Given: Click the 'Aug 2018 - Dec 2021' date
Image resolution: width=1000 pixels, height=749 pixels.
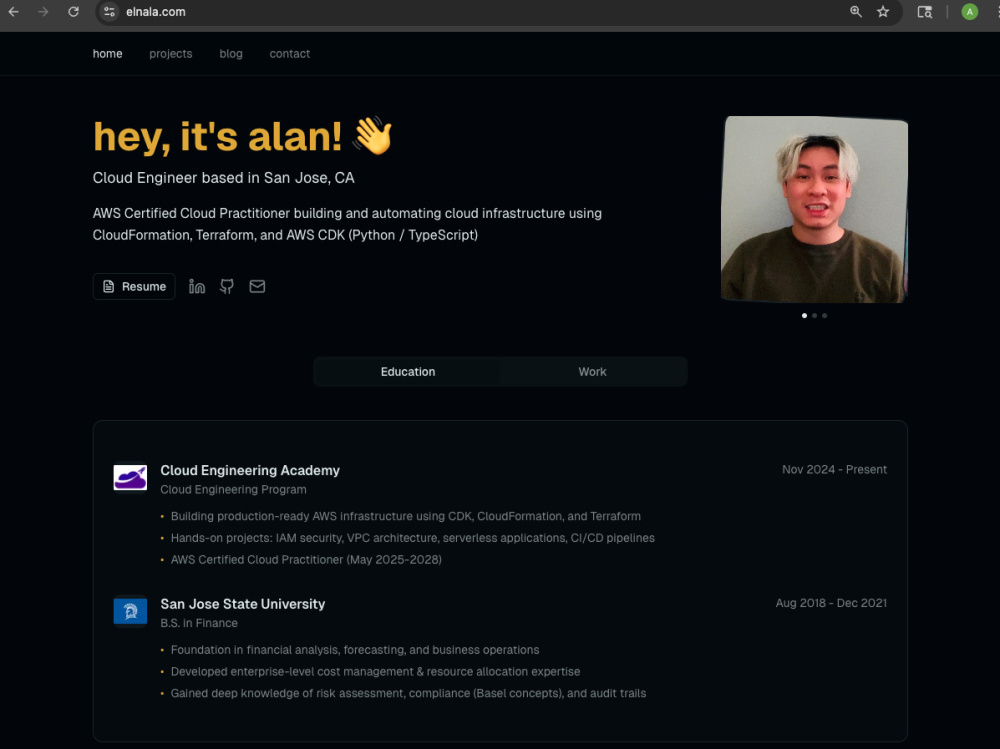Looking at the screenshot, I should pyautogui.click(x=831, y=603).
